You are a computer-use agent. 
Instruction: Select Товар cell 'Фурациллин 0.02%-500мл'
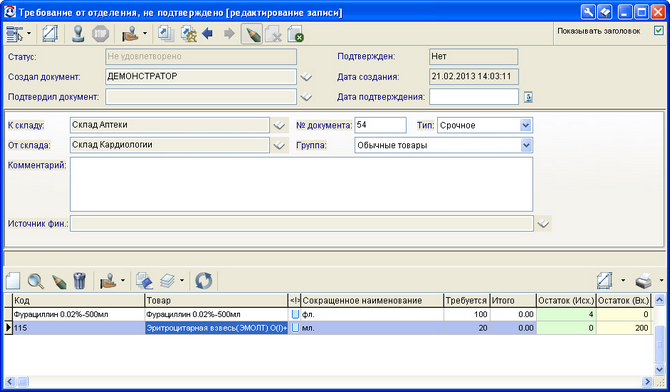click(216, 314)
